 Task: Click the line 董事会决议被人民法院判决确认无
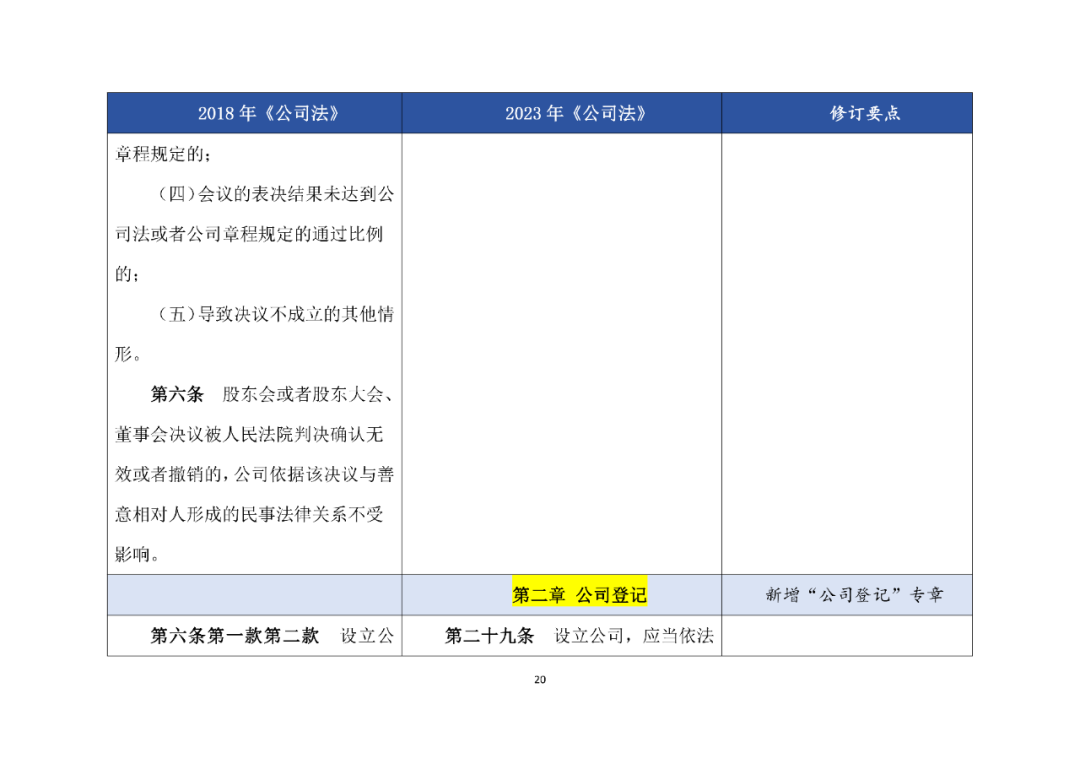tap(249, 434)
